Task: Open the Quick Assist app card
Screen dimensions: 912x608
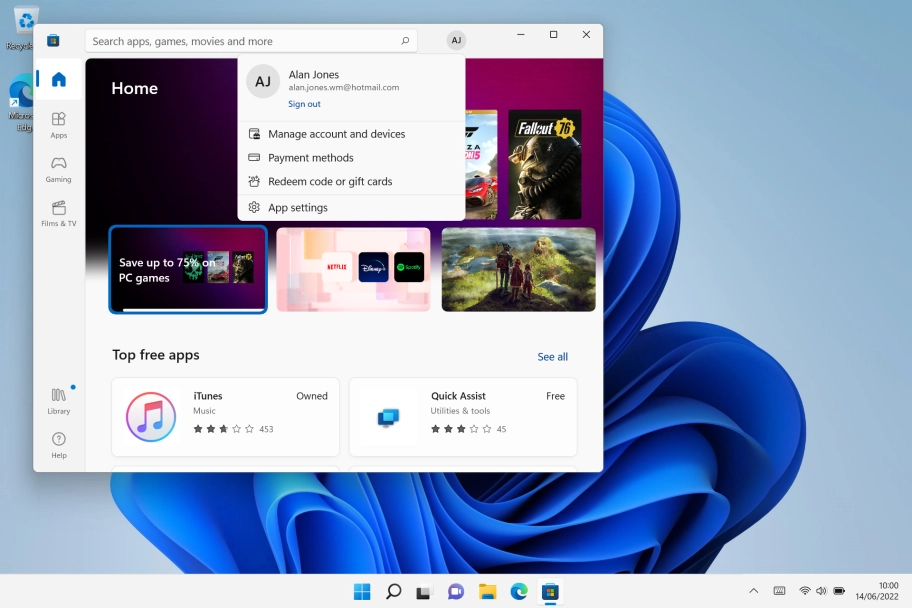Action: click(x=462, y=416)
